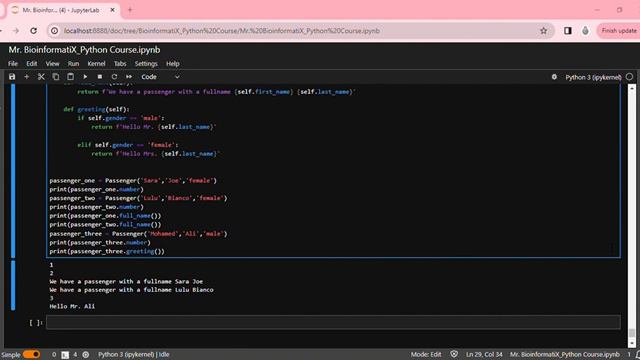This screenshot has height=360, width=640.
Task: Click the browser address bar URL
Action: click(222, 31)
